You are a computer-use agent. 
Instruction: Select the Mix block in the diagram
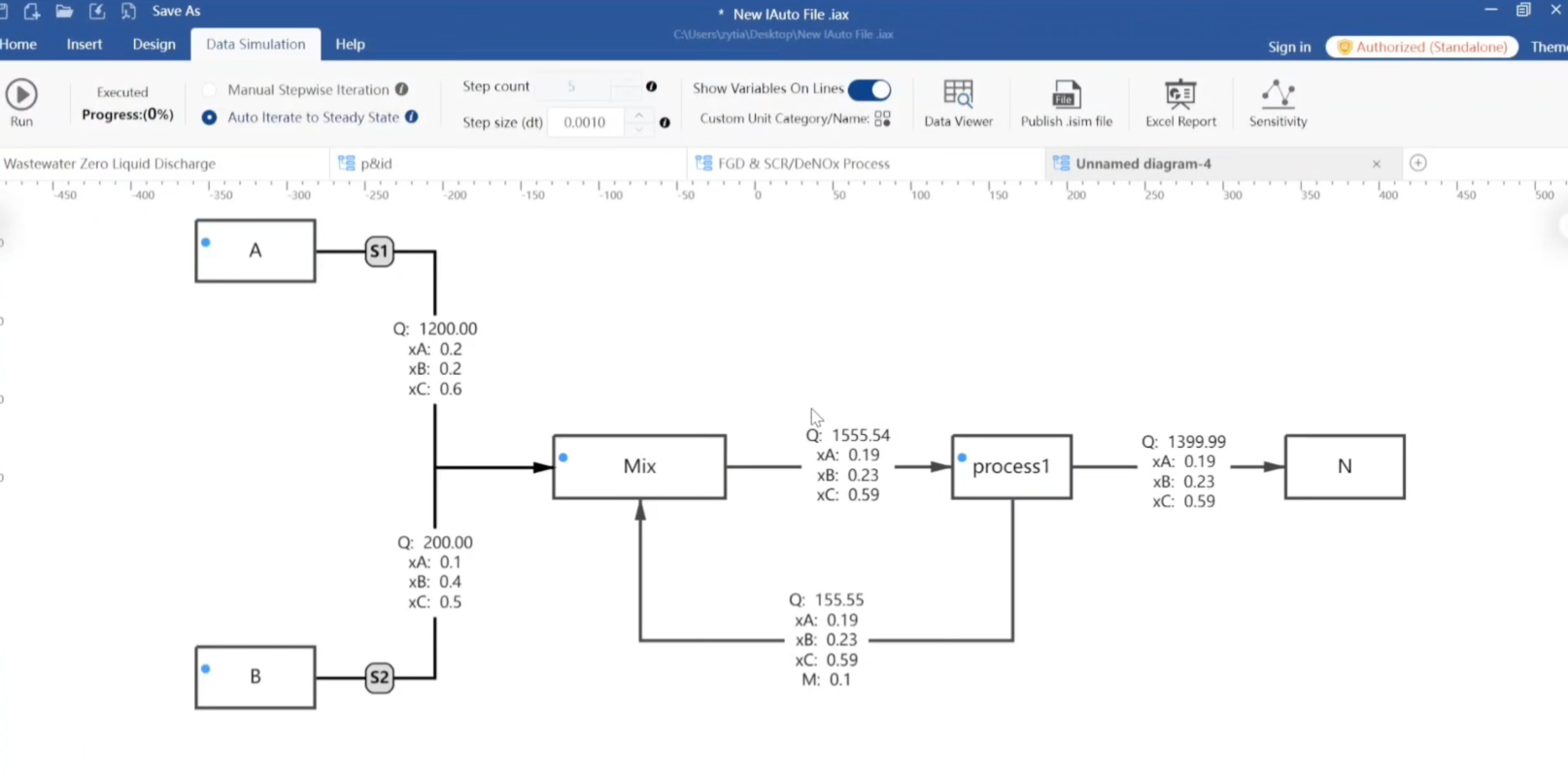pos(639,466)
